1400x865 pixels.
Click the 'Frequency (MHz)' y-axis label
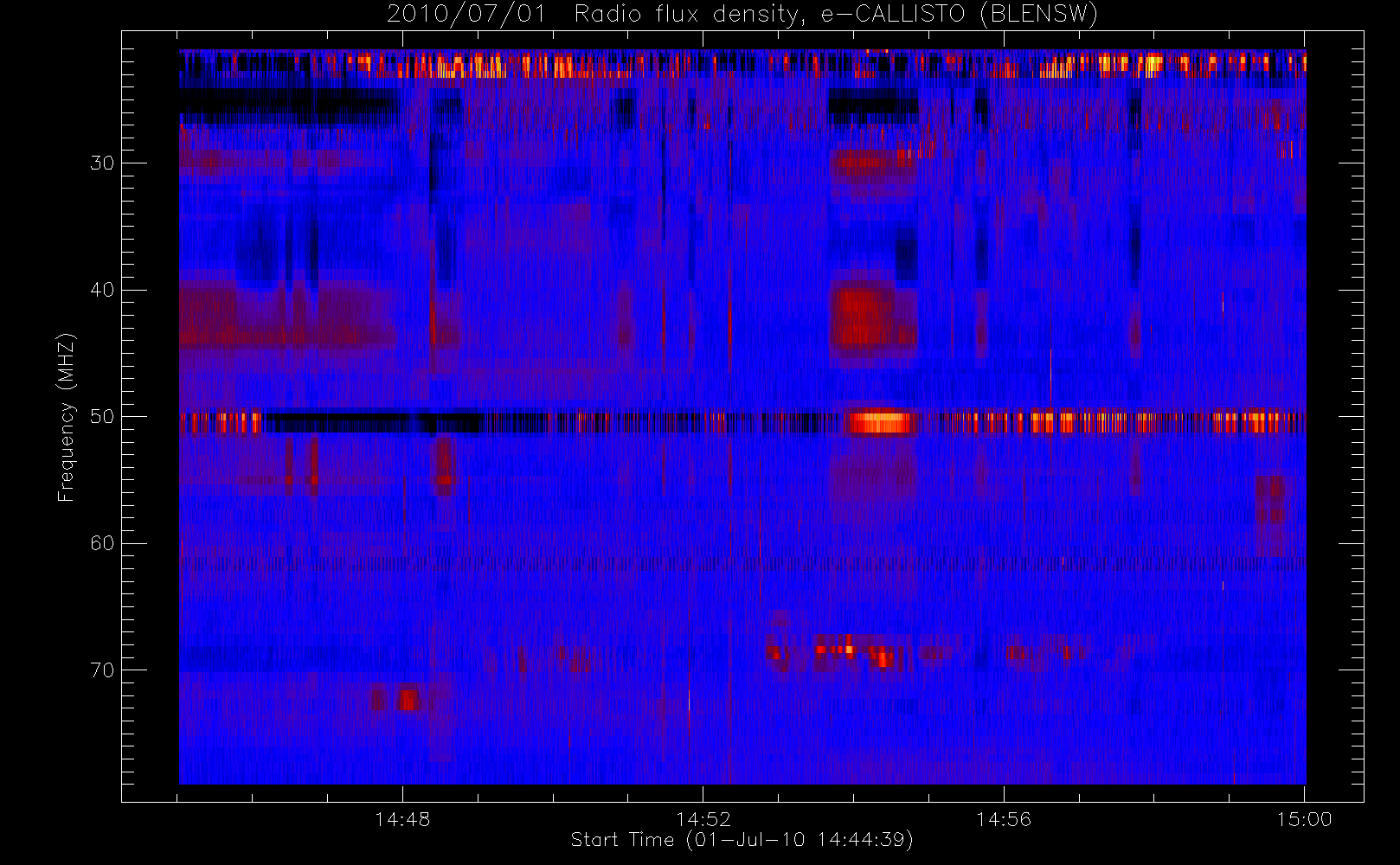click(67, 417)
